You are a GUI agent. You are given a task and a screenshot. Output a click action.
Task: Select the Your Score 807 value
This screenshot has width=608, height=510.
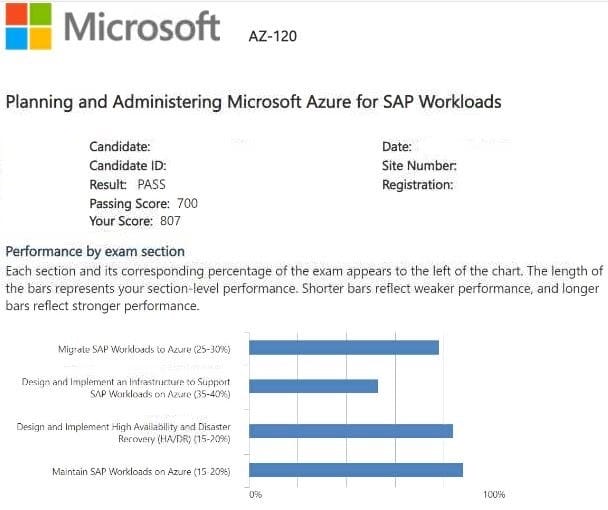[x=170, y=221]
